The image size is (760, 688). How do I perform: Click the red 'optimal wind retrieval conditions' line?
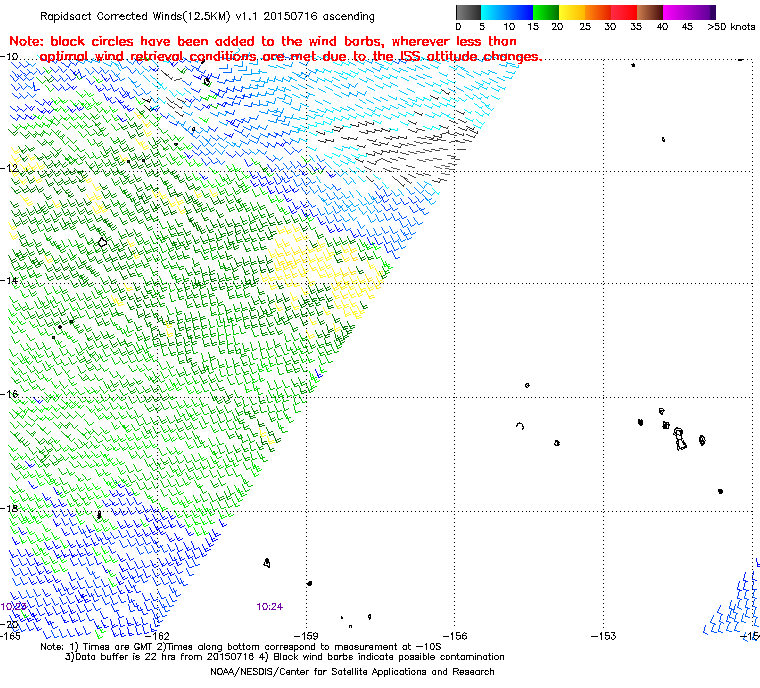[291, 57]
